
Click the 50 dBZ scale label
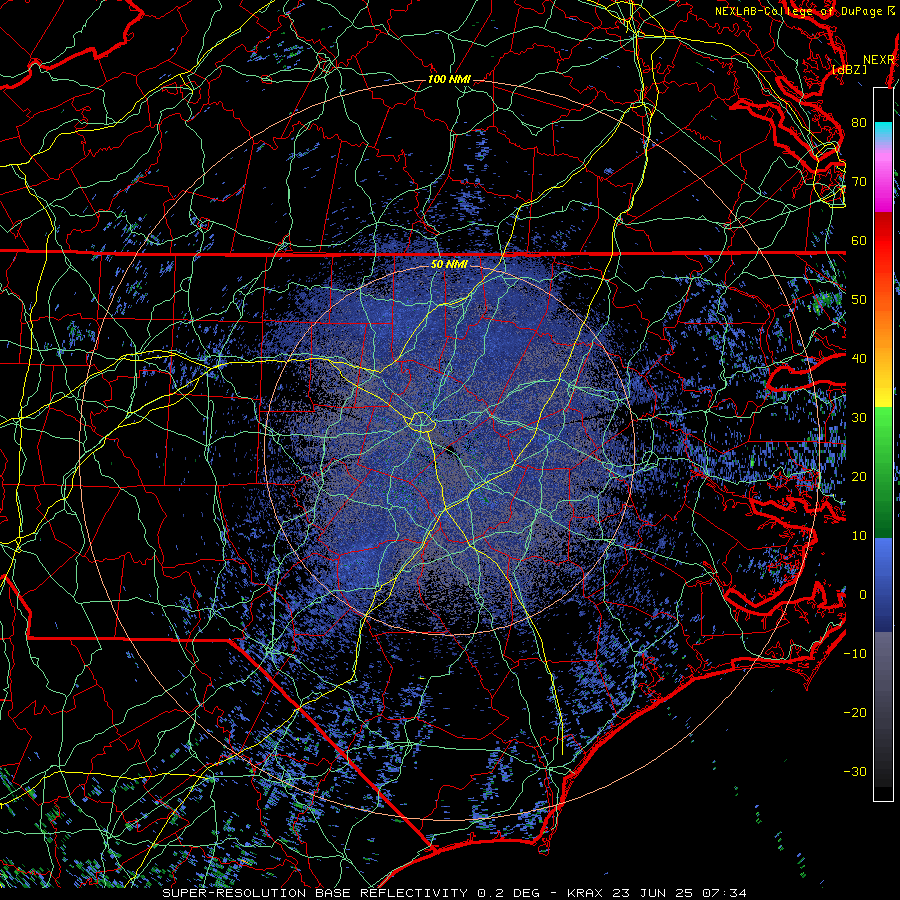point(859,300)
